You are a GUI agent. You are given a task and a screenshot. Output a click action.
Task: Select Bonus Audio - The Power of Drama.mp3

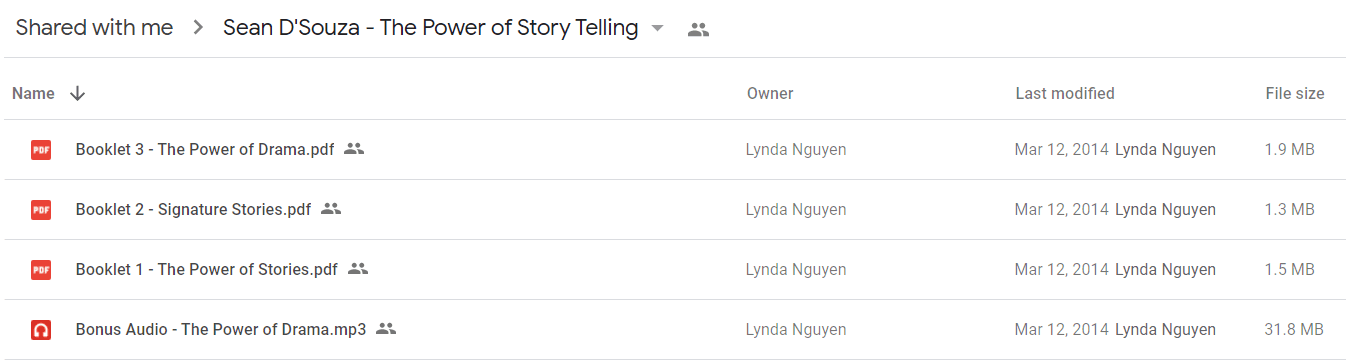click(673, 330)
